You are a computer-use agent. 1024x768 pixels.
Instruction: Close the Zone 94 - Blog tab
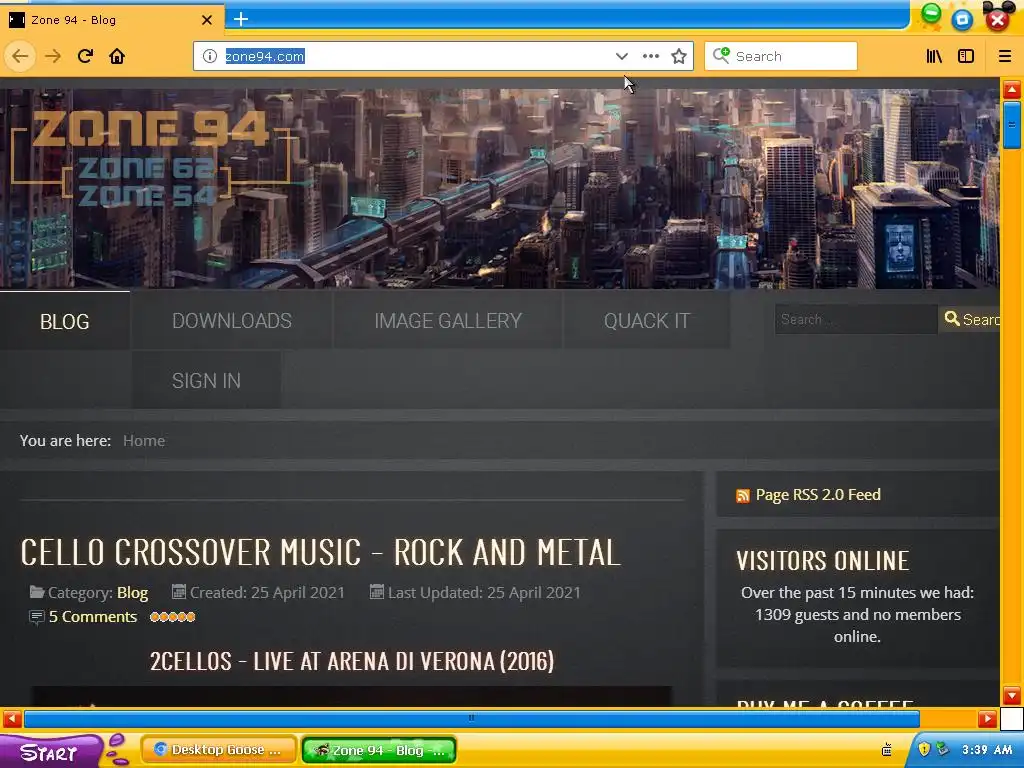coord(207,20)
